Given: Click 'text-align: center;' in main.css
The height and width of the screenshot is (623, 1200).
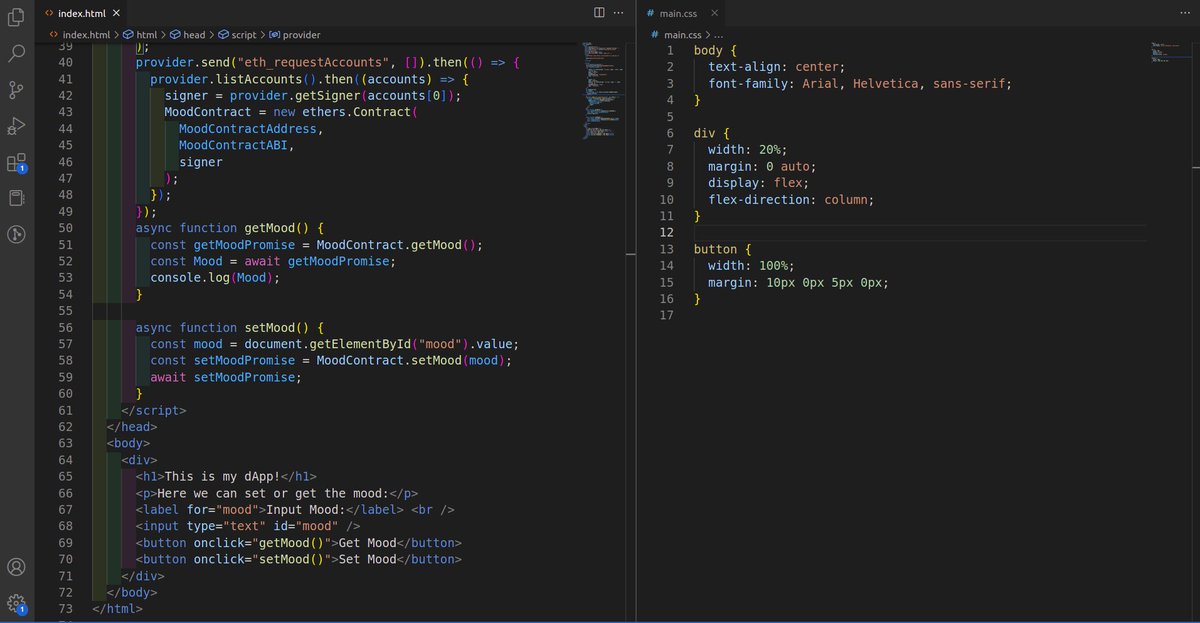Looking at the screenshot, I should pos(778,67).
